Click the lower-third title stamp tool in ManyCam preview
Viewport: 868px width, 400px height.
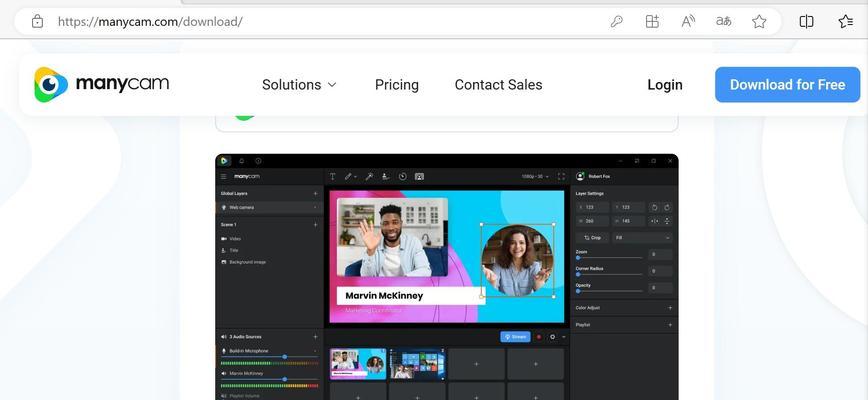pos(385,176)
